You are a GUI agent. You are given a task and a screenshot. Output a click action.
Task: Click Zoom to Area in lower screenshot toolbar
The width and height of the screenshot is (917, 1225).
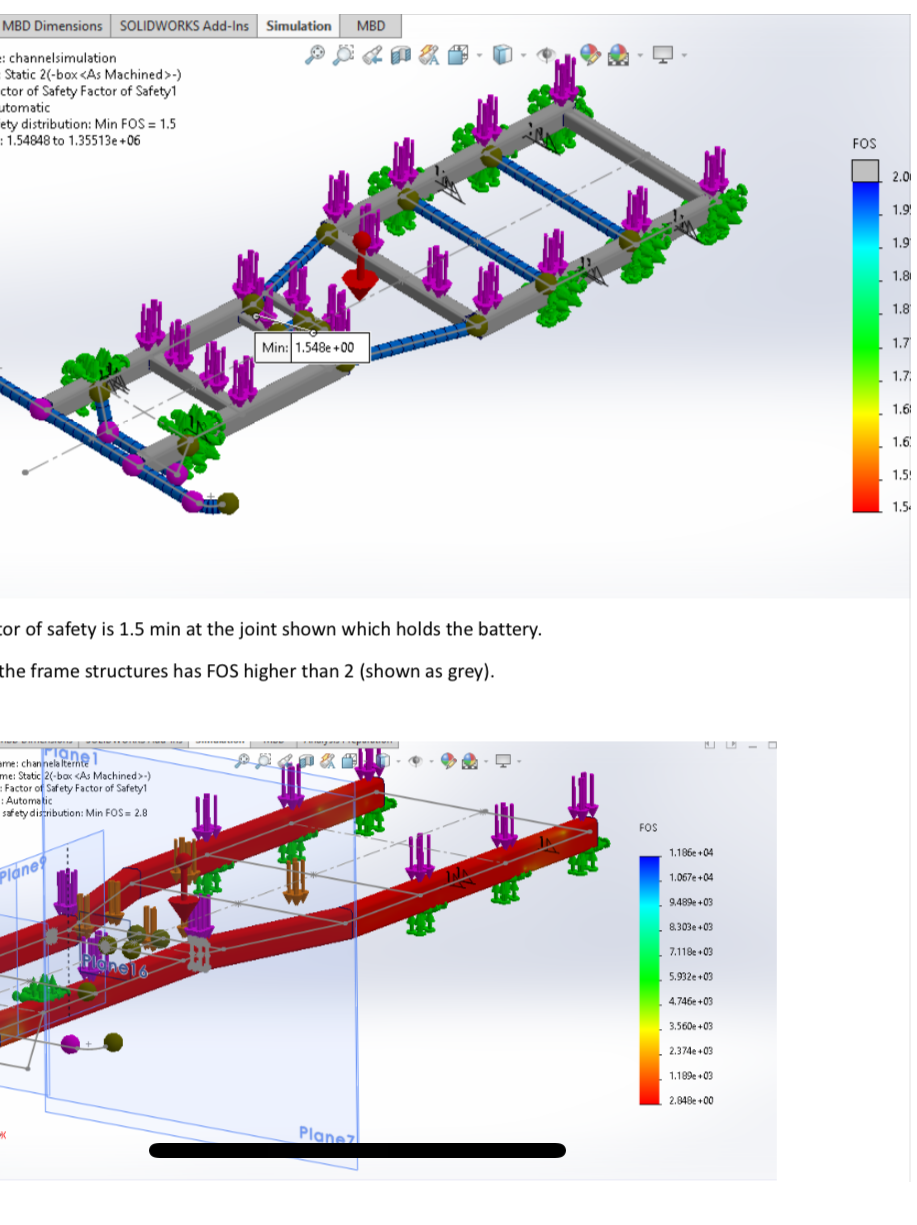pyautogui.click(x=263, y=760)
